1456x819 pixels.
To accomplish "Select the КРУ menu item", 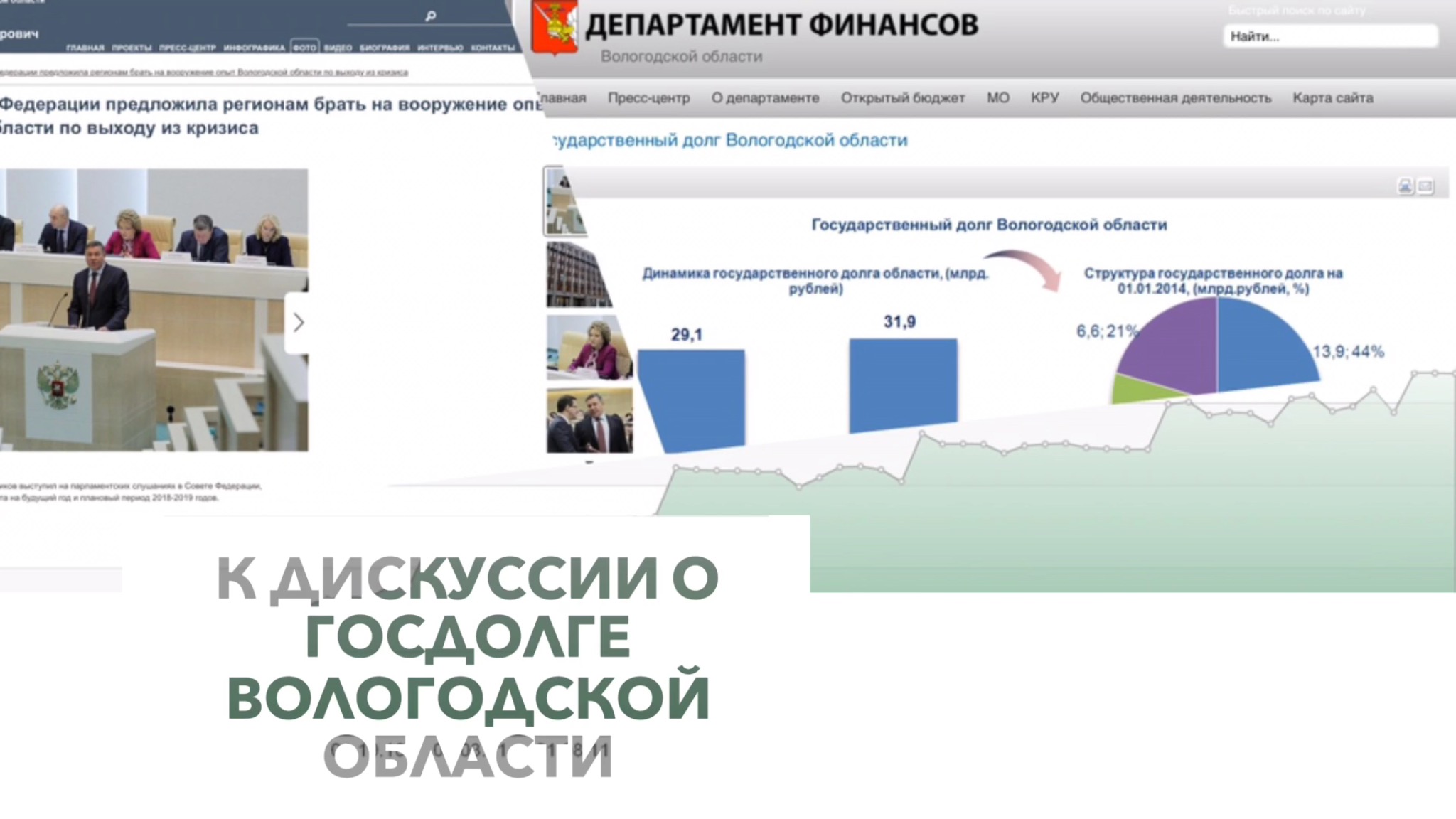I will tap(1044, 98).
